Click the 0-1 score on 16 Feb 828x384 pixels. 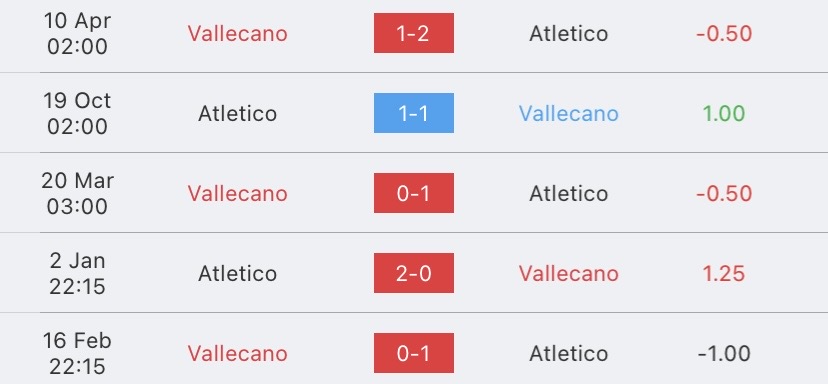413,353
